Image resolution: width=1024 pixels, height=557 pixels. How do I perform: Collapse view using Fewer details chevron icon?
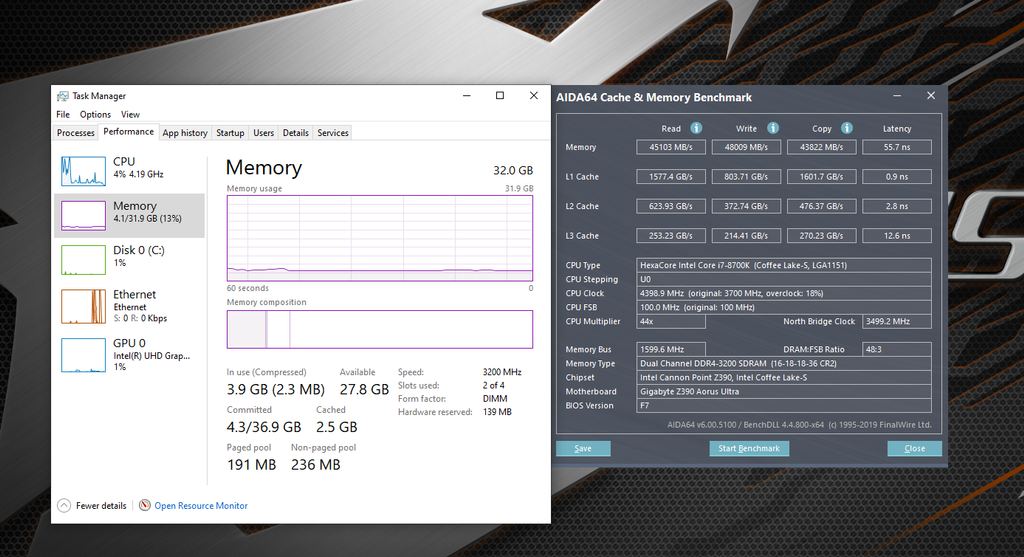pos(64,505)
